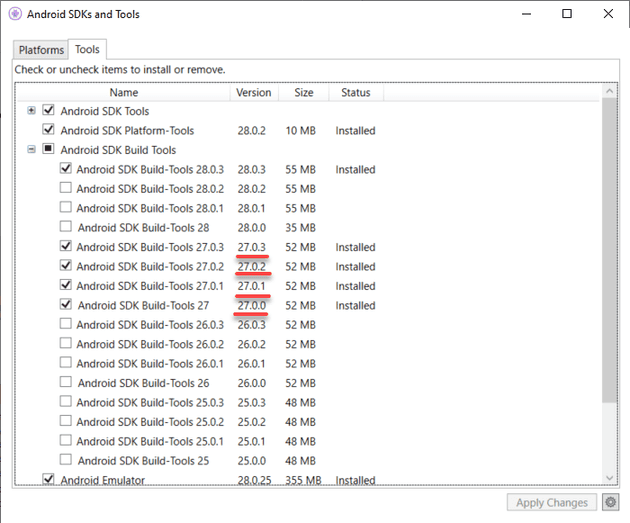Uncheck Android SDK Build-Tools 27 checkbox
The image size is (630, 523).
pyautogui.click(x=65, y=304)
